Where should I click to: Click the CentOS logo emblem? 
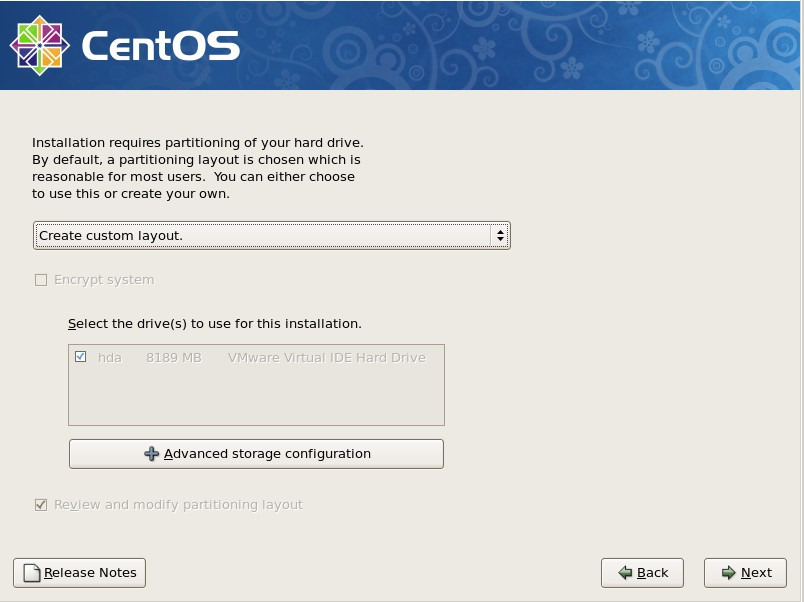[39, 45]
